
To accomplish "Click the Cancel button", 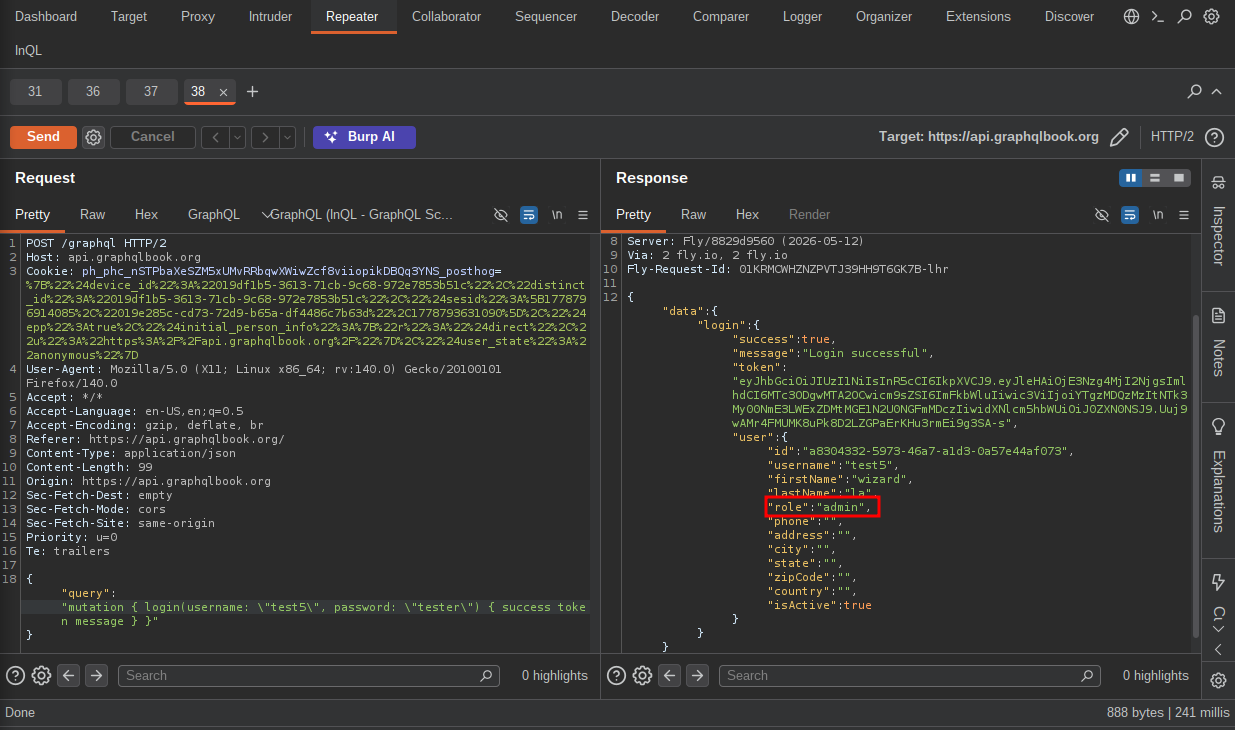I will pyautogui.click(x=152, y=137).
